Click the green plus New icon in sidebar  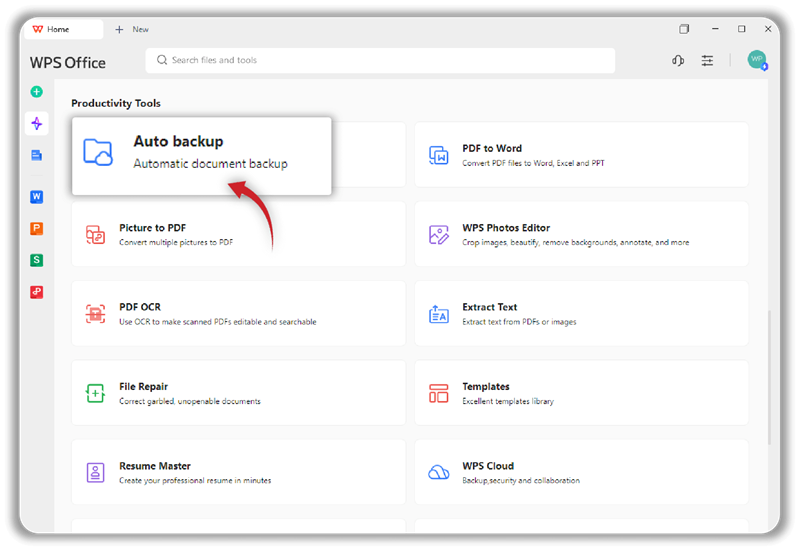click(x=37, y=92)
